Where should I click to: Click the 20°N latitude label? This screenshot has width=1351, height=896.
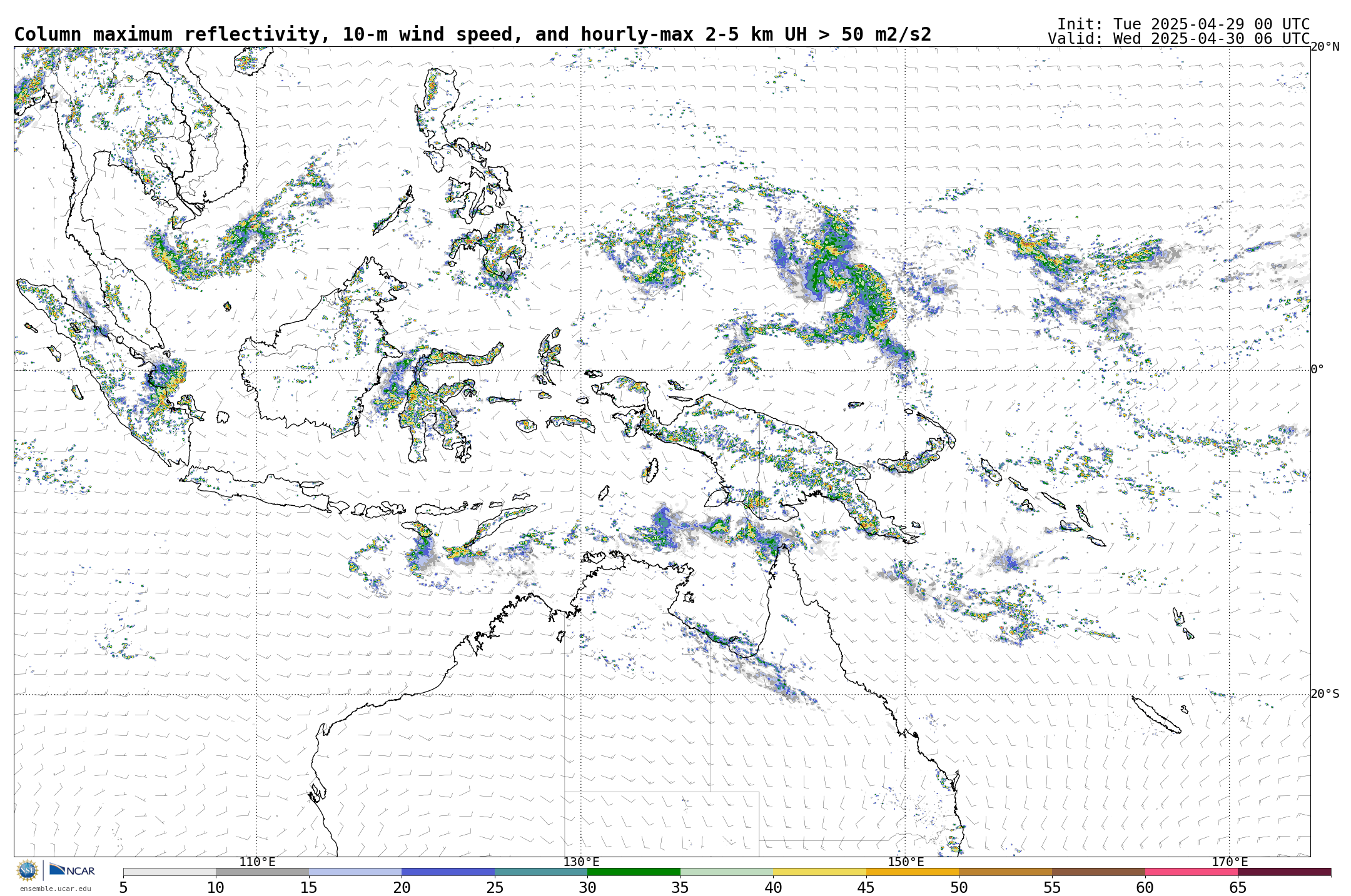[1325, 47]
